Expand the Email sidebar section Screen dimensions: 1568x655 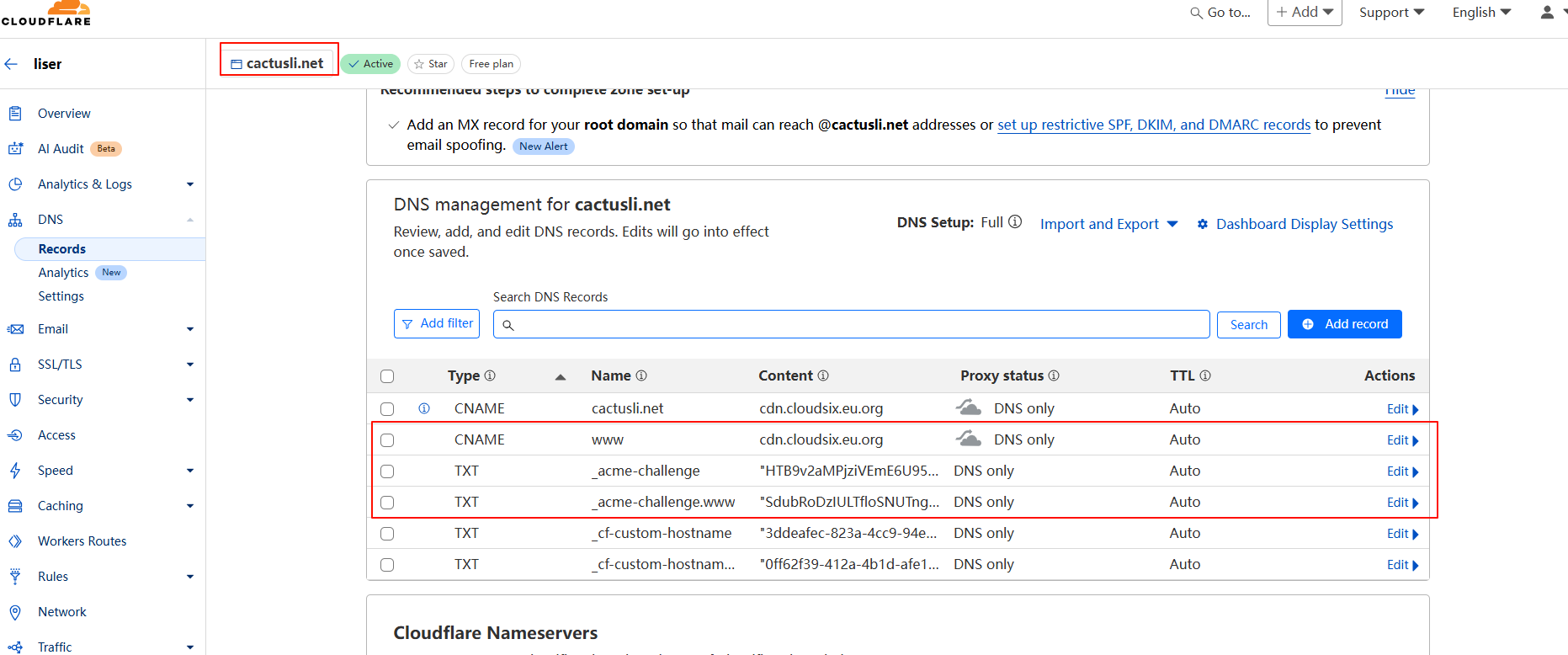(190, 329)
